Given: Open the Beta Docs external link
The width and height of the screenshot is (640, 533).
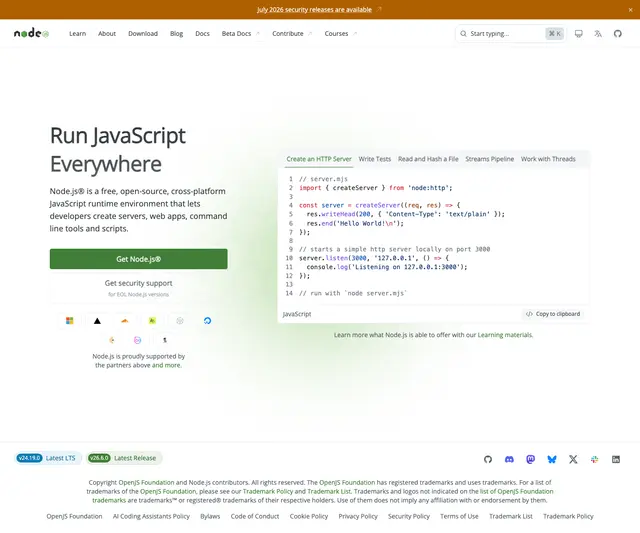Looking at the screenshot, I should pyautogui.click(x=240, y=33).
